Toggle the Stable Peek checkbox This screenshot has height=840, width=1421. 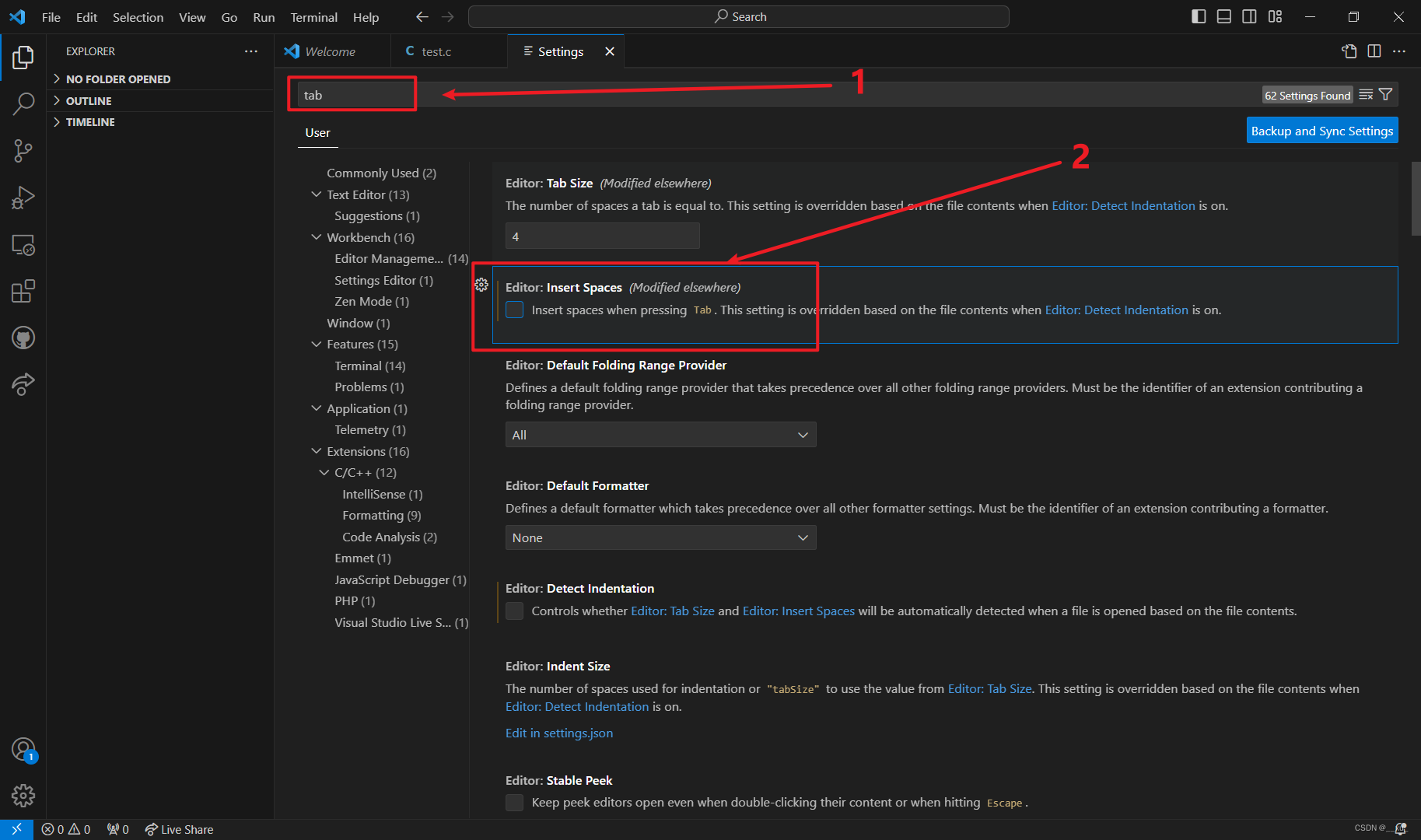coord(515,802)
